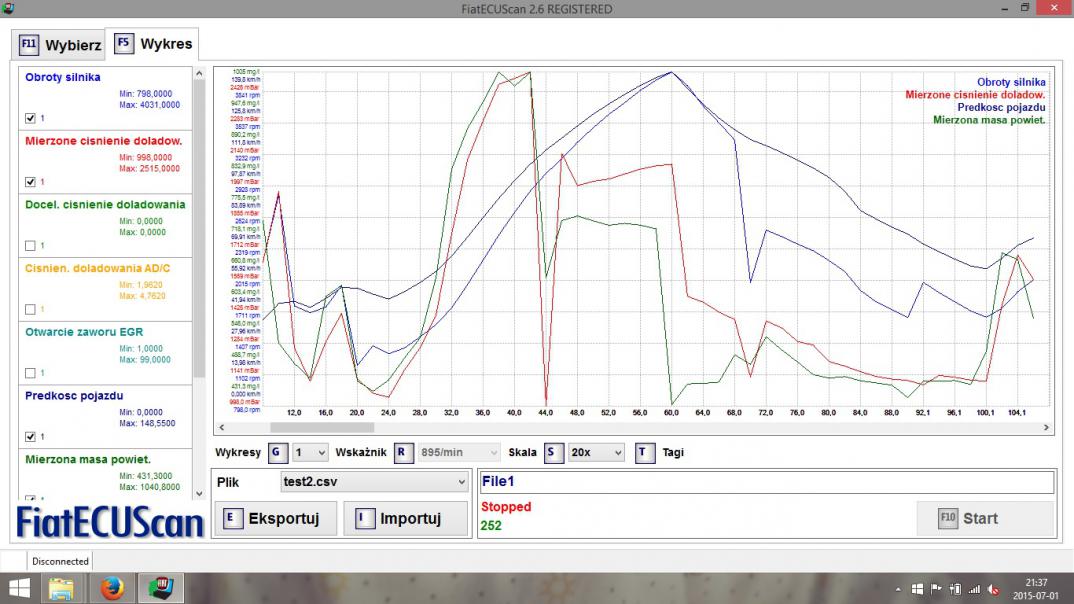The height and width of the screenshot is (604, 1074).
Task: Open the Skala 20x dropdown
Action: [596, 453]
